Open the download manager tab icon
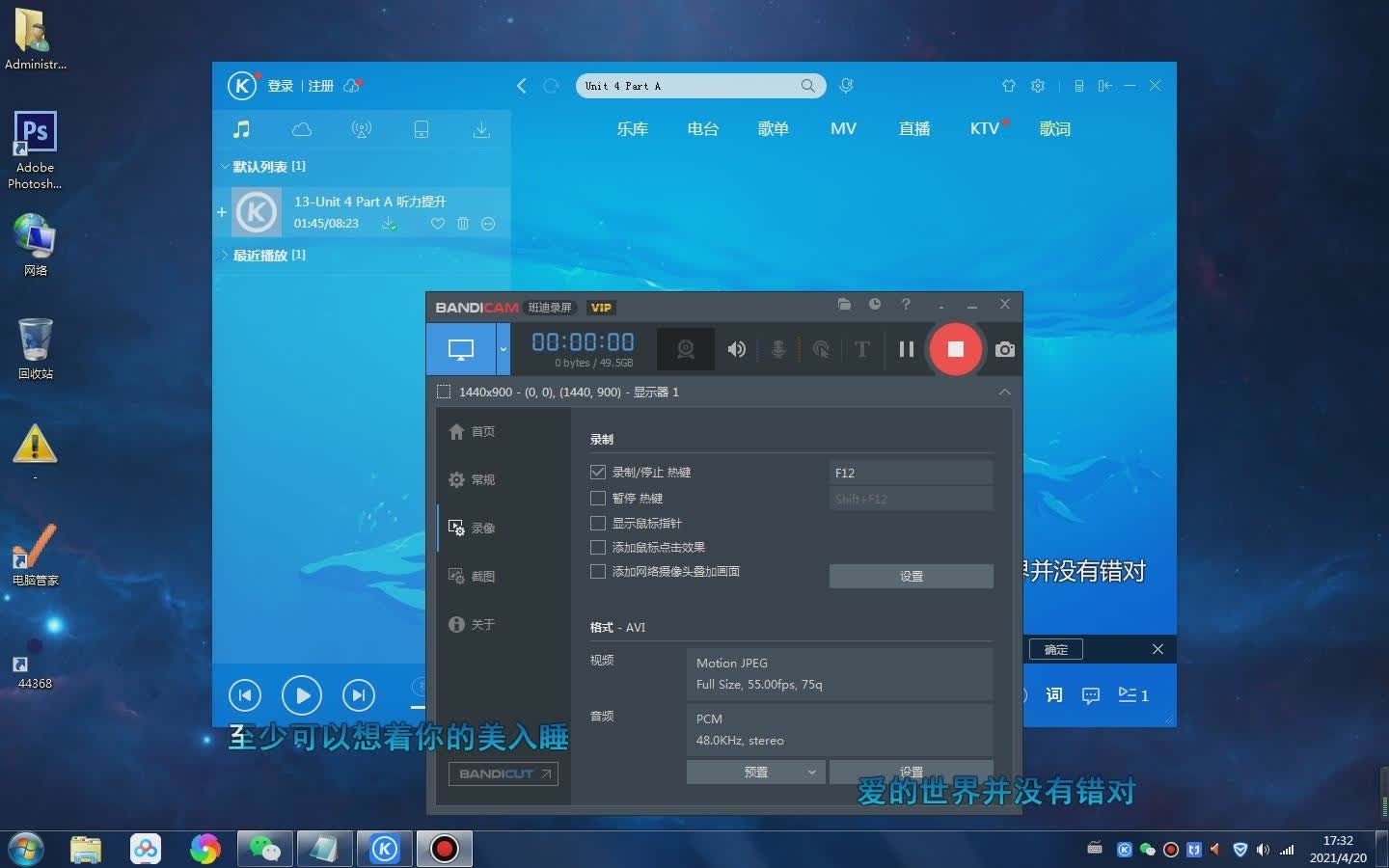This screenshot has height=868, width=1389. [481, 129]
